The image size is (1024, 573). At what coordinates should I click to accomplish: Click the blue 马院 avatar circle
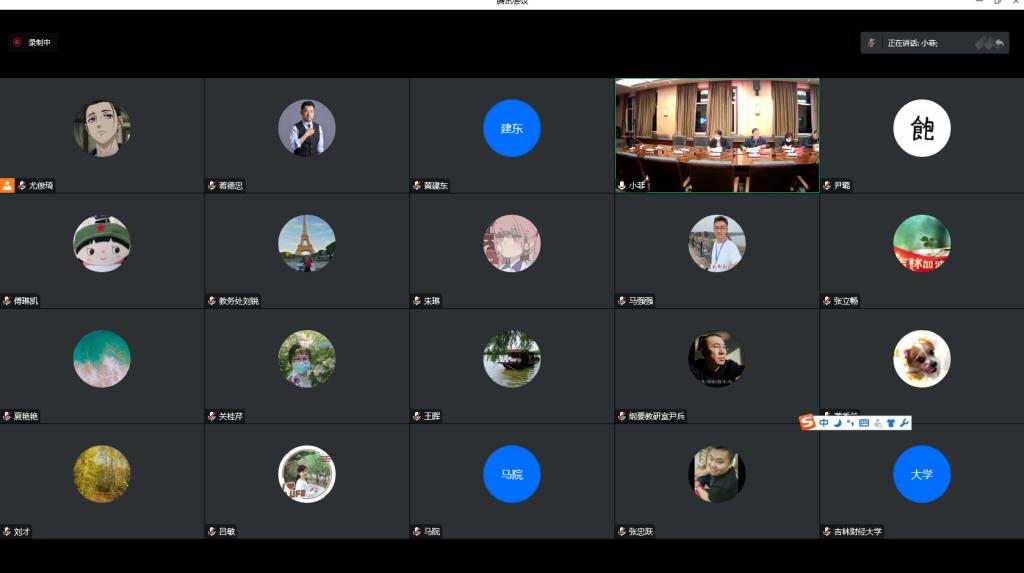coord(511,474)
